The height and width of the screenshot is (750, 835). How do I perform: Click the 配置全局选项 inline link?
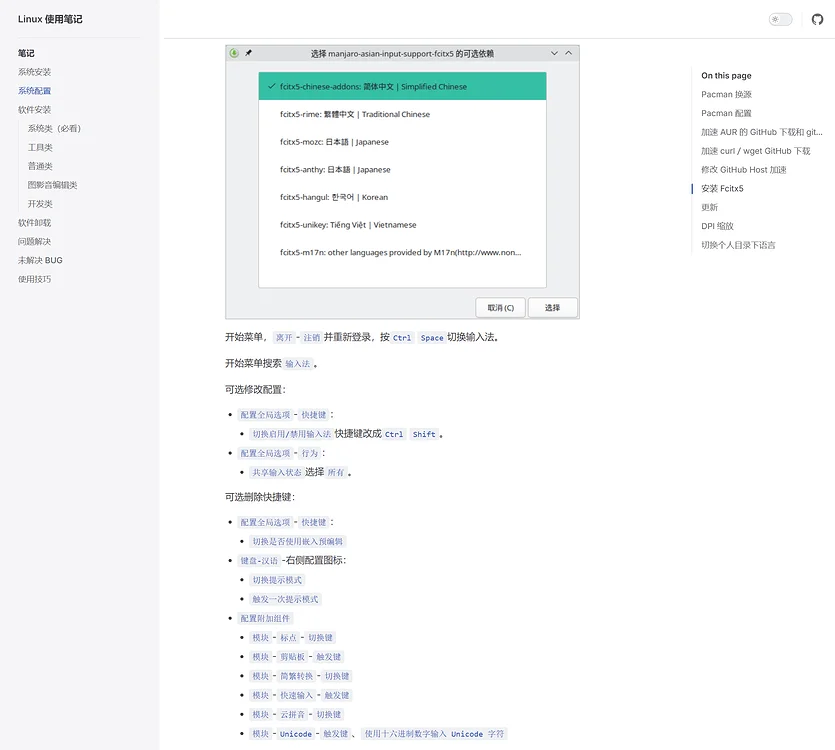(265, 414)
